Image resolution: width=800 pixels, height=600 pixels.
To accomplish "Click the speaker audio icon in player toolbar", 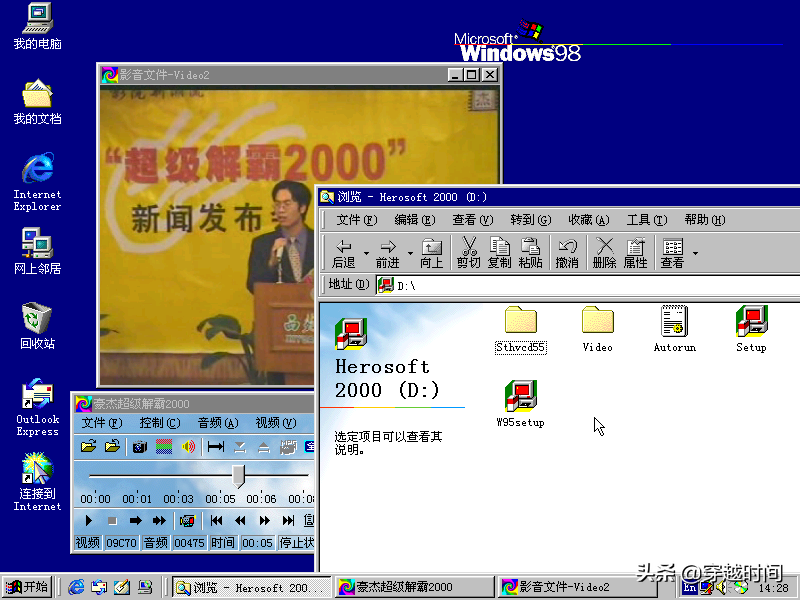I will pos(188,447).
